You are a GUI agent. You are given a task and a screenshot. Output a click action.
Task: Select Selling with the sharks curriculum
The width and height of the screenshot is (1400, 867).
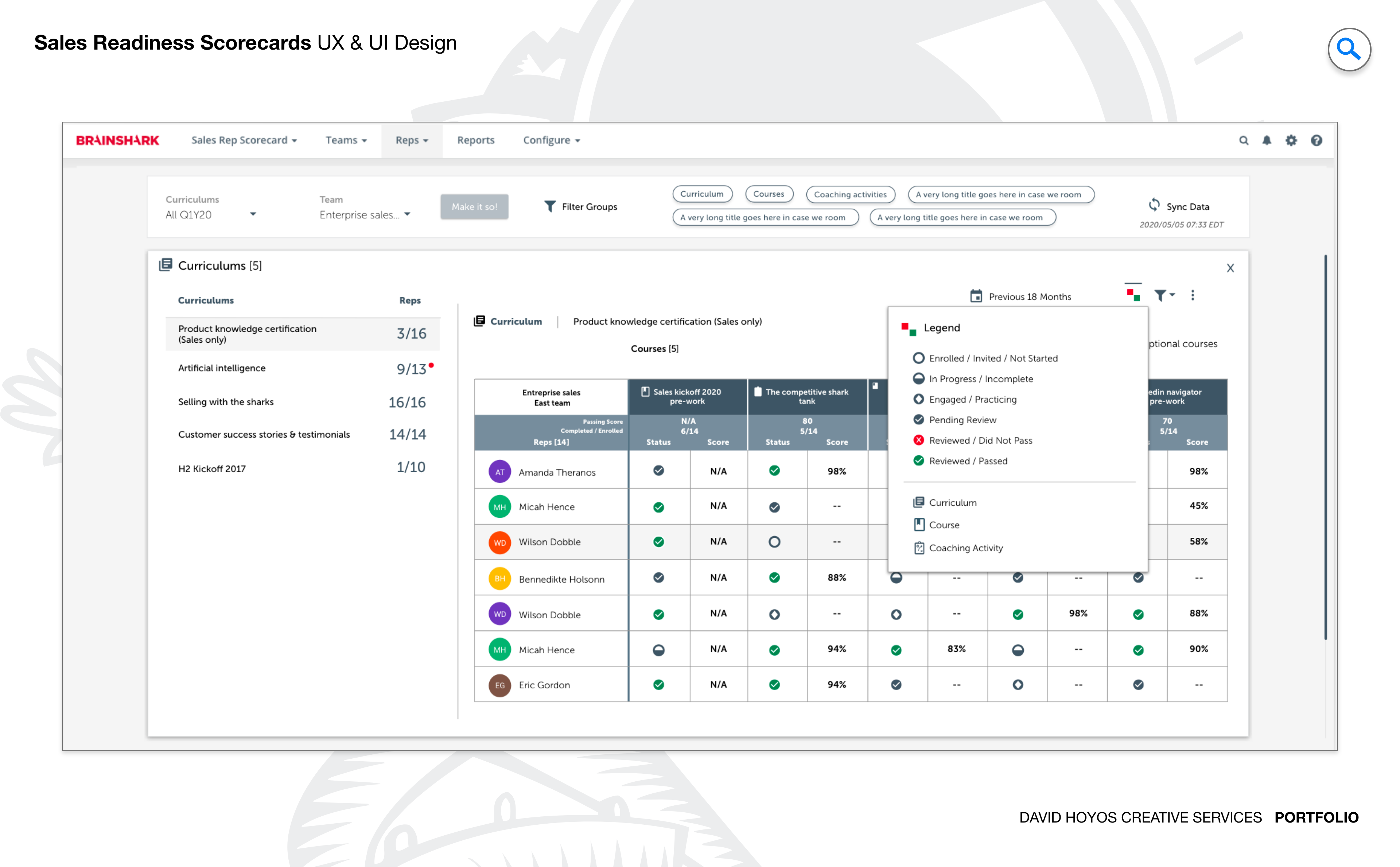click(x=303, y=402)
